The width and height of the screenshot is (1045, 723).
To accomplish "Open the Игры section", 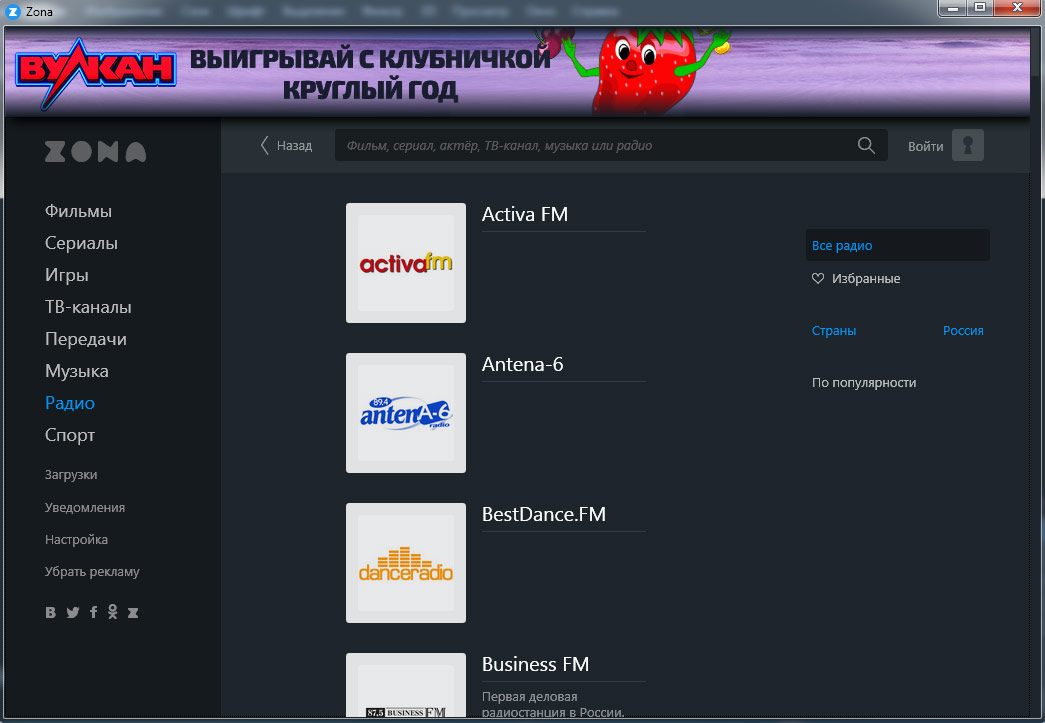I will (67, 275).
